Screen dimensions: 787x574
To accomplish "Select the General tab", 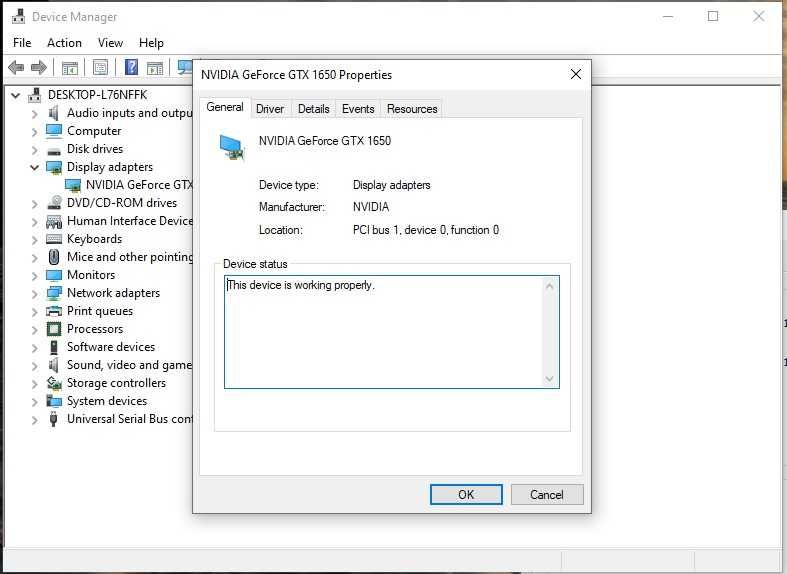I will pos(225,107).
